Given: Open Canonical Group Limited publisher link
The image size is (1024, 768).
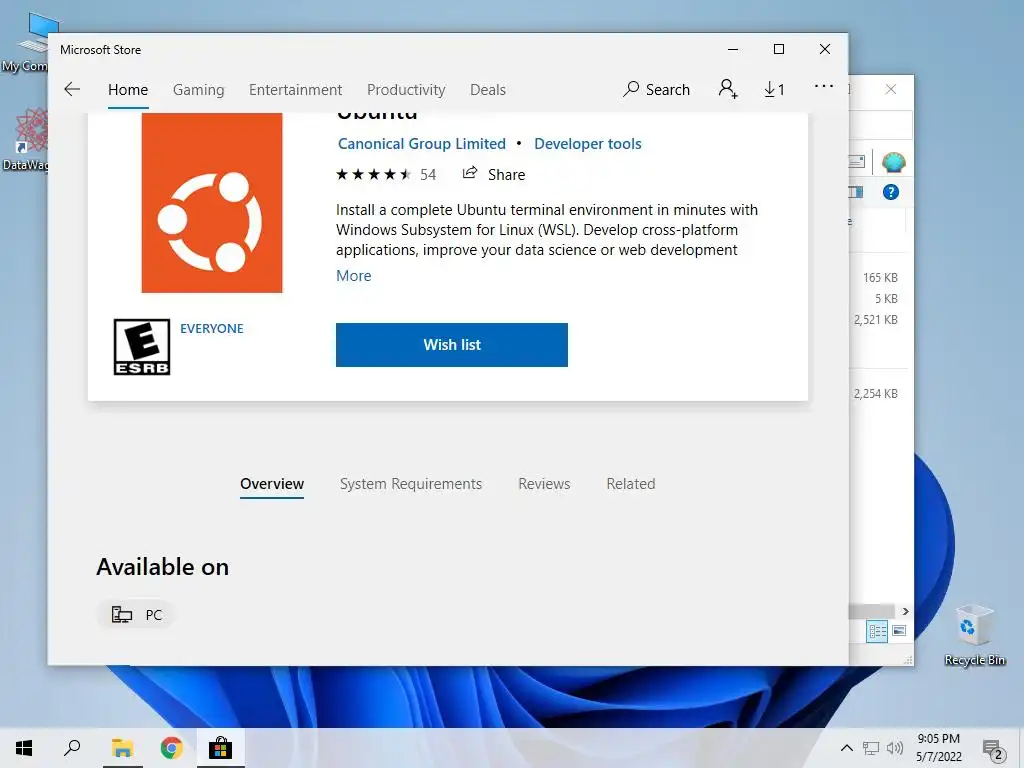Looking at the screenshot, I should [x=422, y=144].
